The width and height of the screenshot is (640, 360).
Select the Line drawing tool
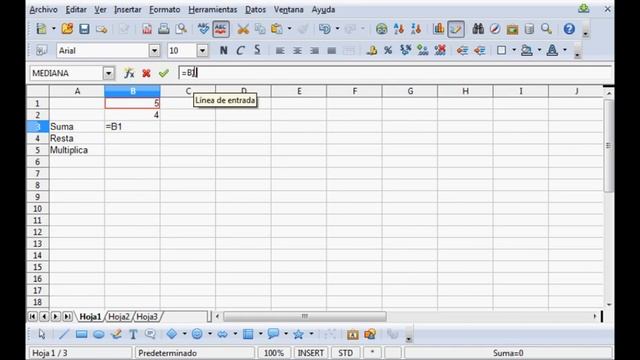64,334
